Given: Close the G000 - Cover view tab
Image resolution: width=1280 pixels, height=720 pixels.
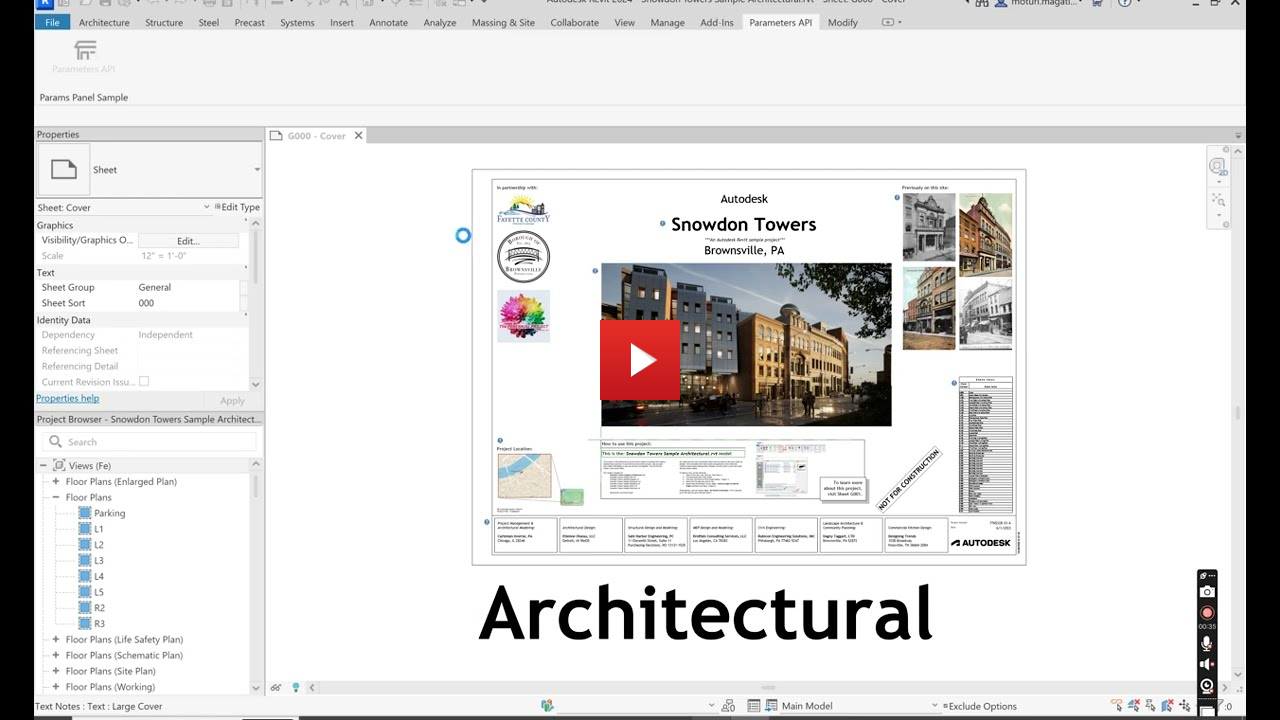Looking at the screenshot, I should tap(359, 136).
